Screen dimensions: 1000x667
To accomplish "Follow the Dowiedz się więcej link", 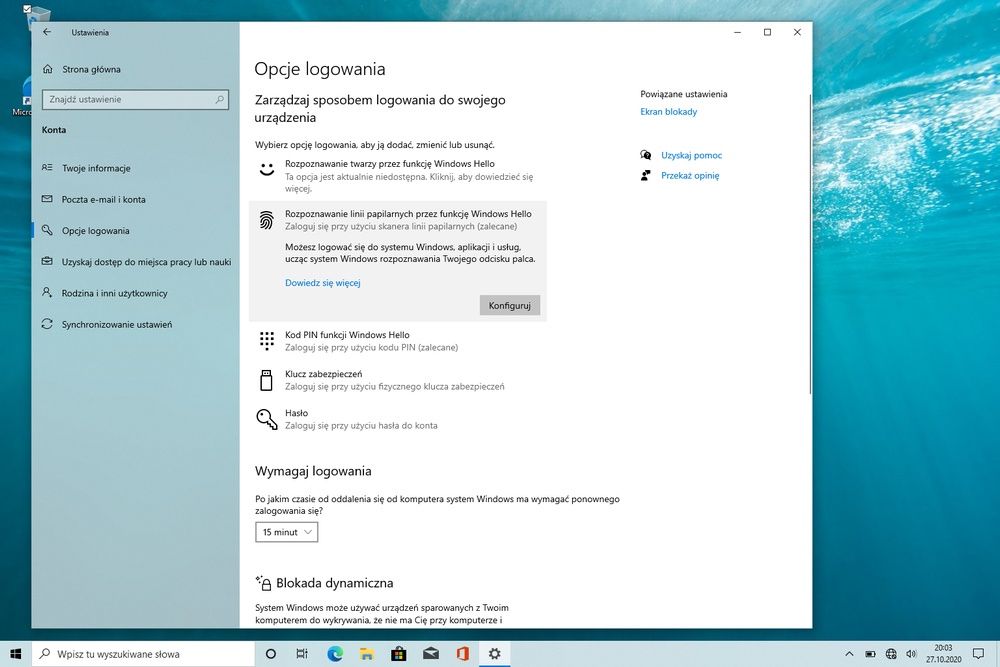I will point(323,282).
